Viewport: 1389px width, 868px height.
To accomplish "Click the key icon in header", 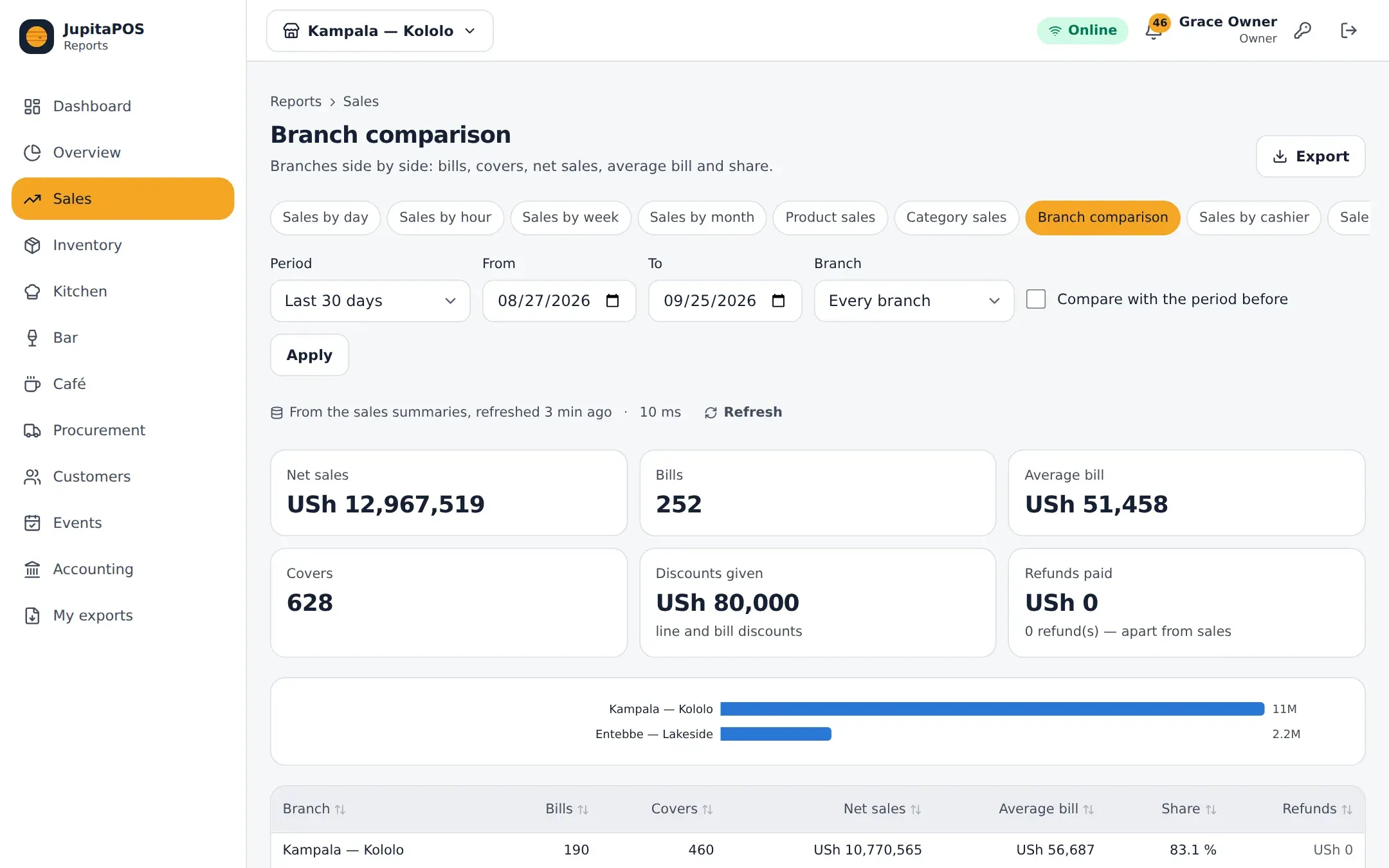I will click(1303, 30).
